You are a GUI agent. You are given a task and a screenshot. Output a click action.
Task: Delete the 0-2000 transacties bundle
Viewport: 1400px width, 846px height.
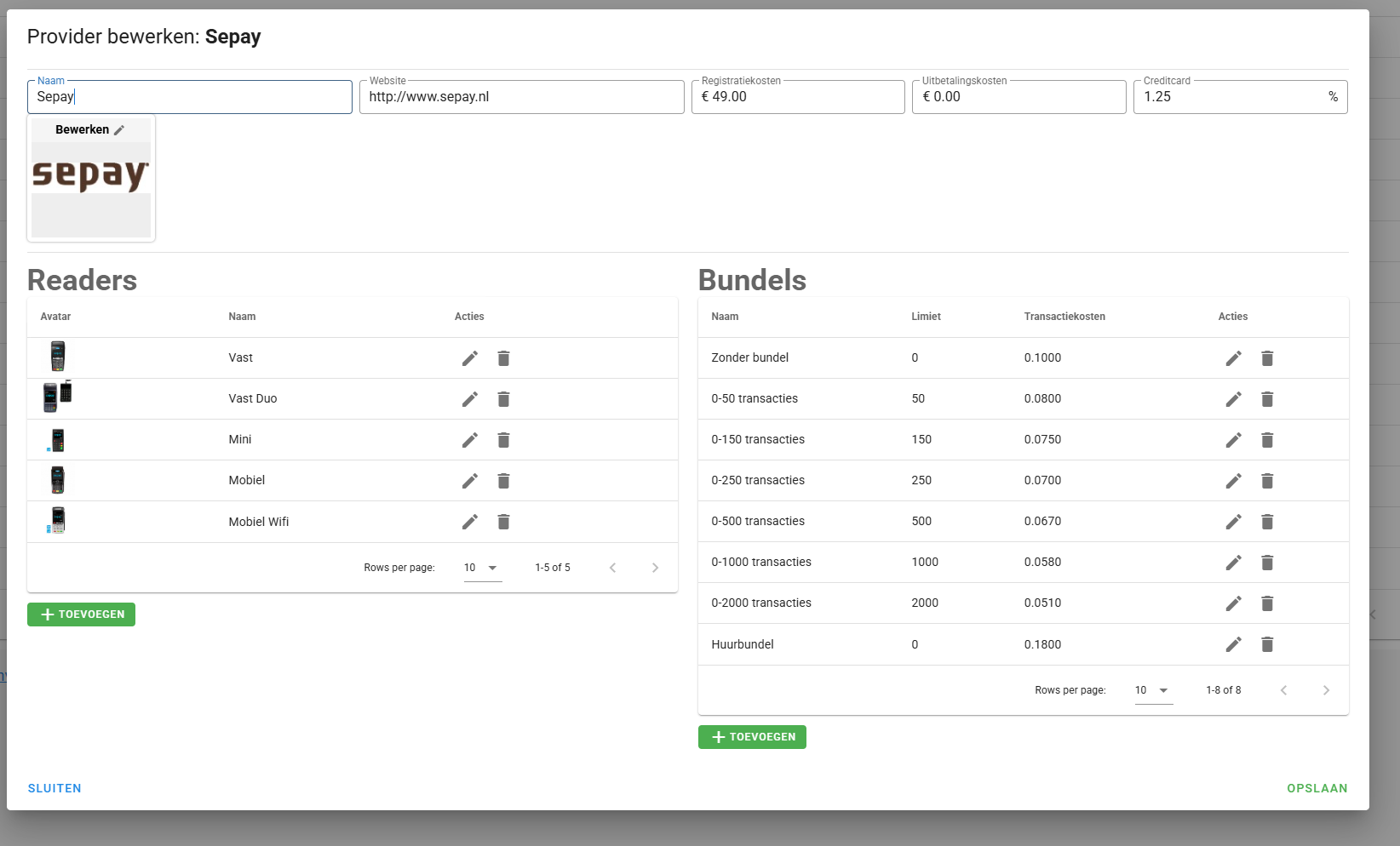1267,603
